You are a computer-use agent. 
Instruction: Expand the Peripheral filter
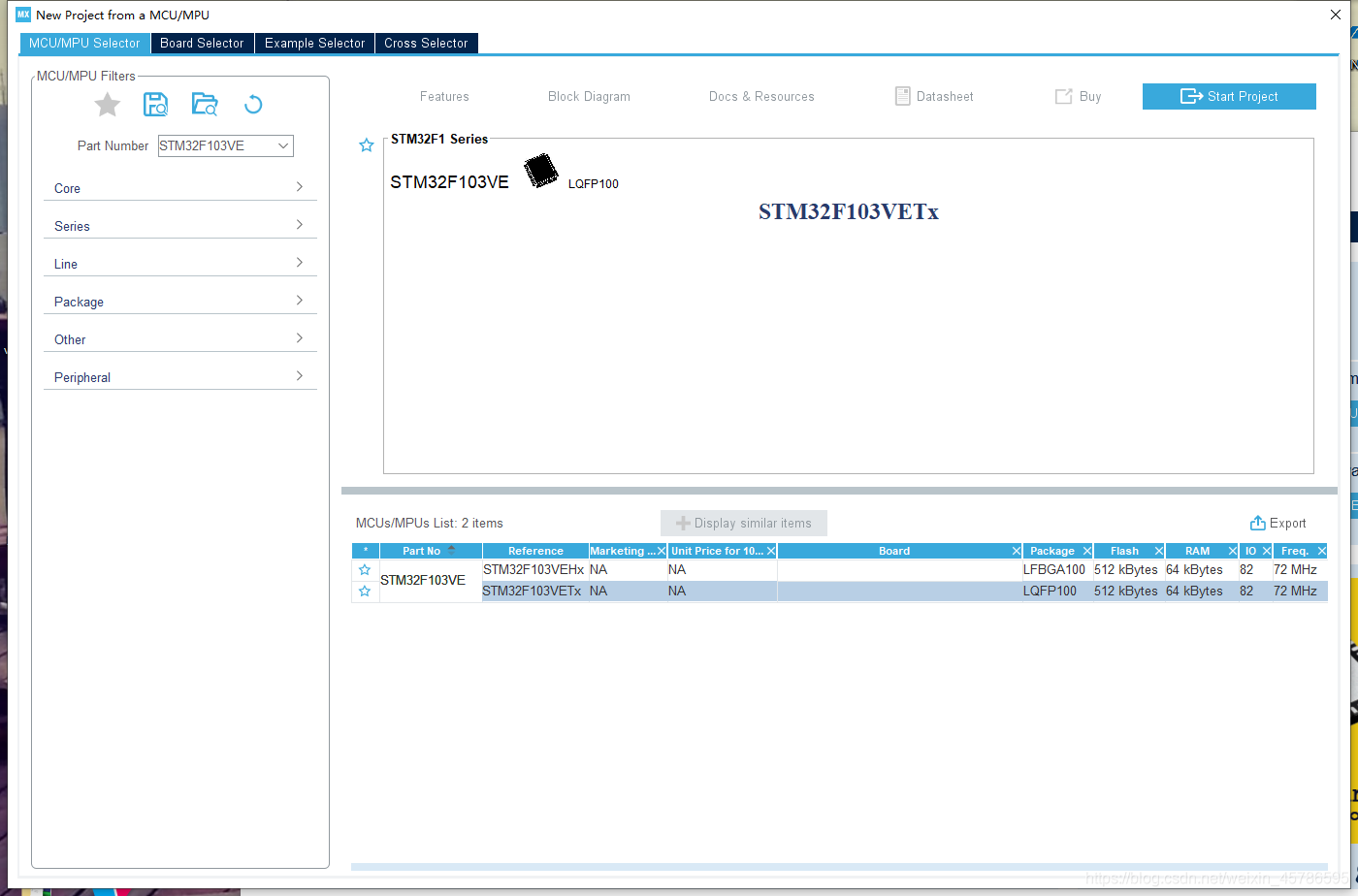tap(180, 377)
